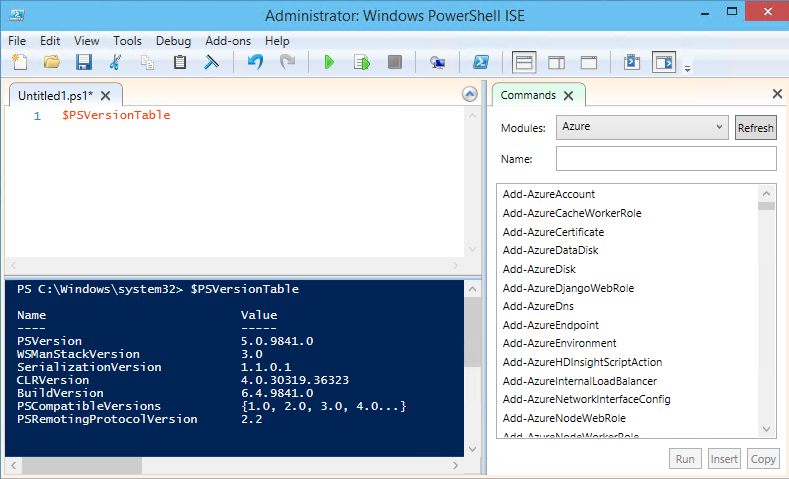Image resolution: width=789 pixels, height=479 pixels.
Task: Select Add-AzureNetworkInterfaceConfig command
Action: pyautogui.click(x=587, y=400)
